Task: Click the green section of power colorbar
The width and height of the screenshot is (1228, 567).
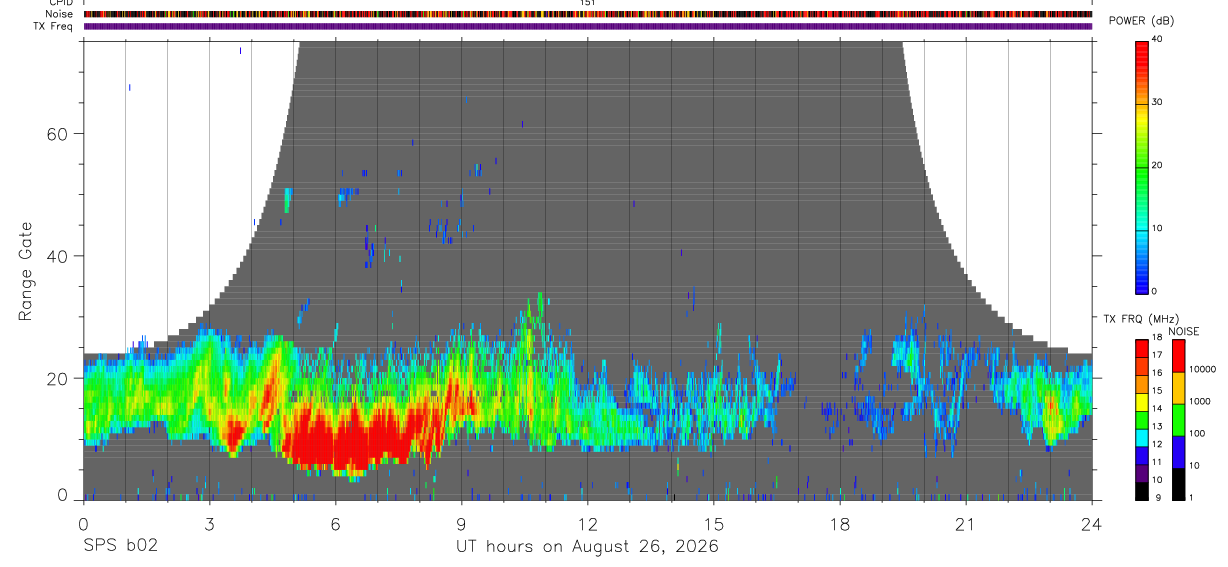Action: [x=1141, y=165]
